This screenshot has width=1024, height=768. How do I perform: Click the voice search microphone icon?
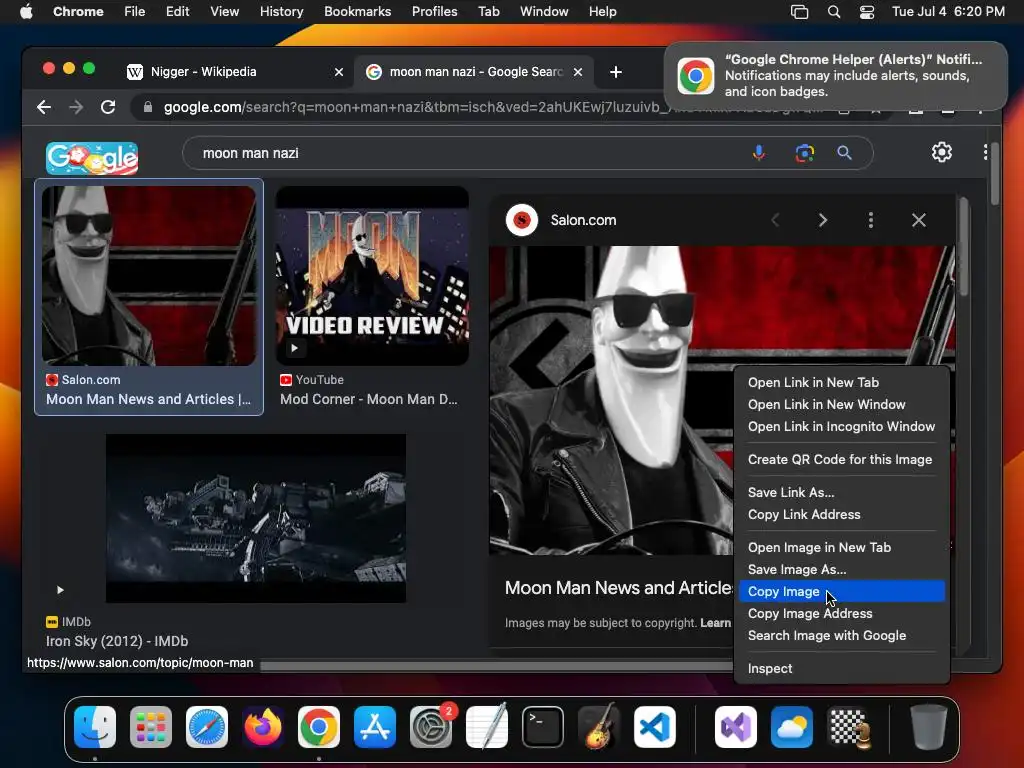(759, 153)
